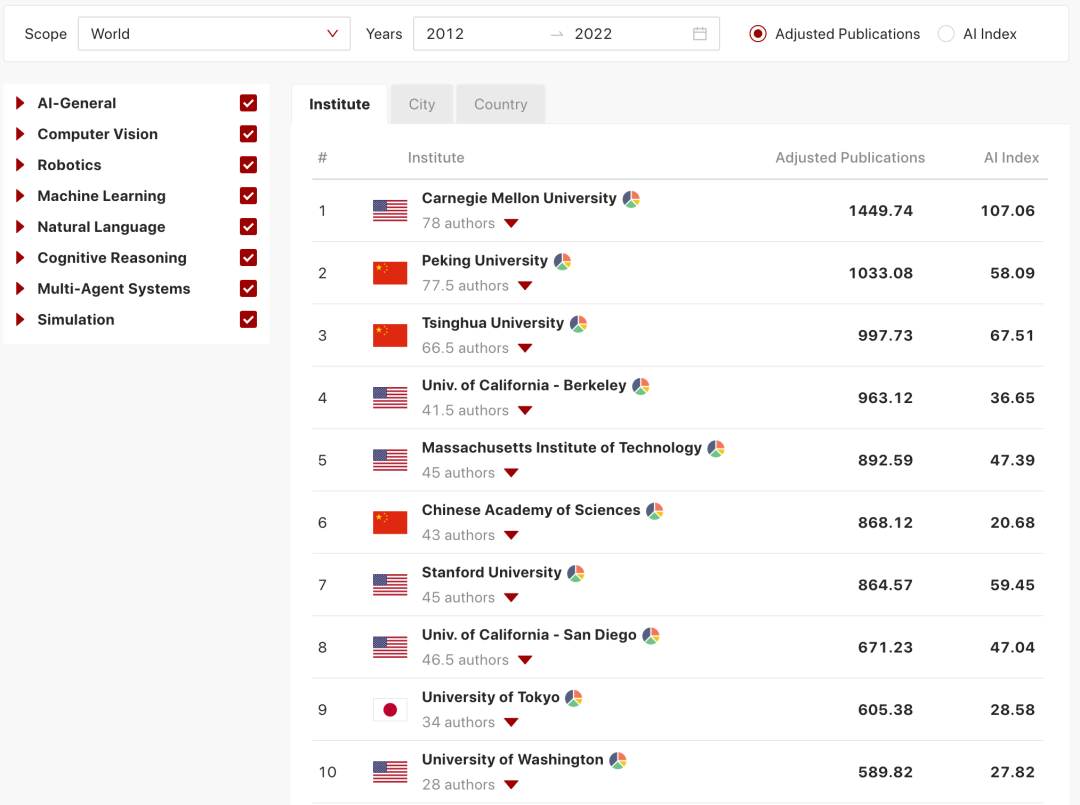Click Carnegie Mellon's 1449.74 publications value
Image resolution: width=1080 pixels, height=805 pixels.
880,211
